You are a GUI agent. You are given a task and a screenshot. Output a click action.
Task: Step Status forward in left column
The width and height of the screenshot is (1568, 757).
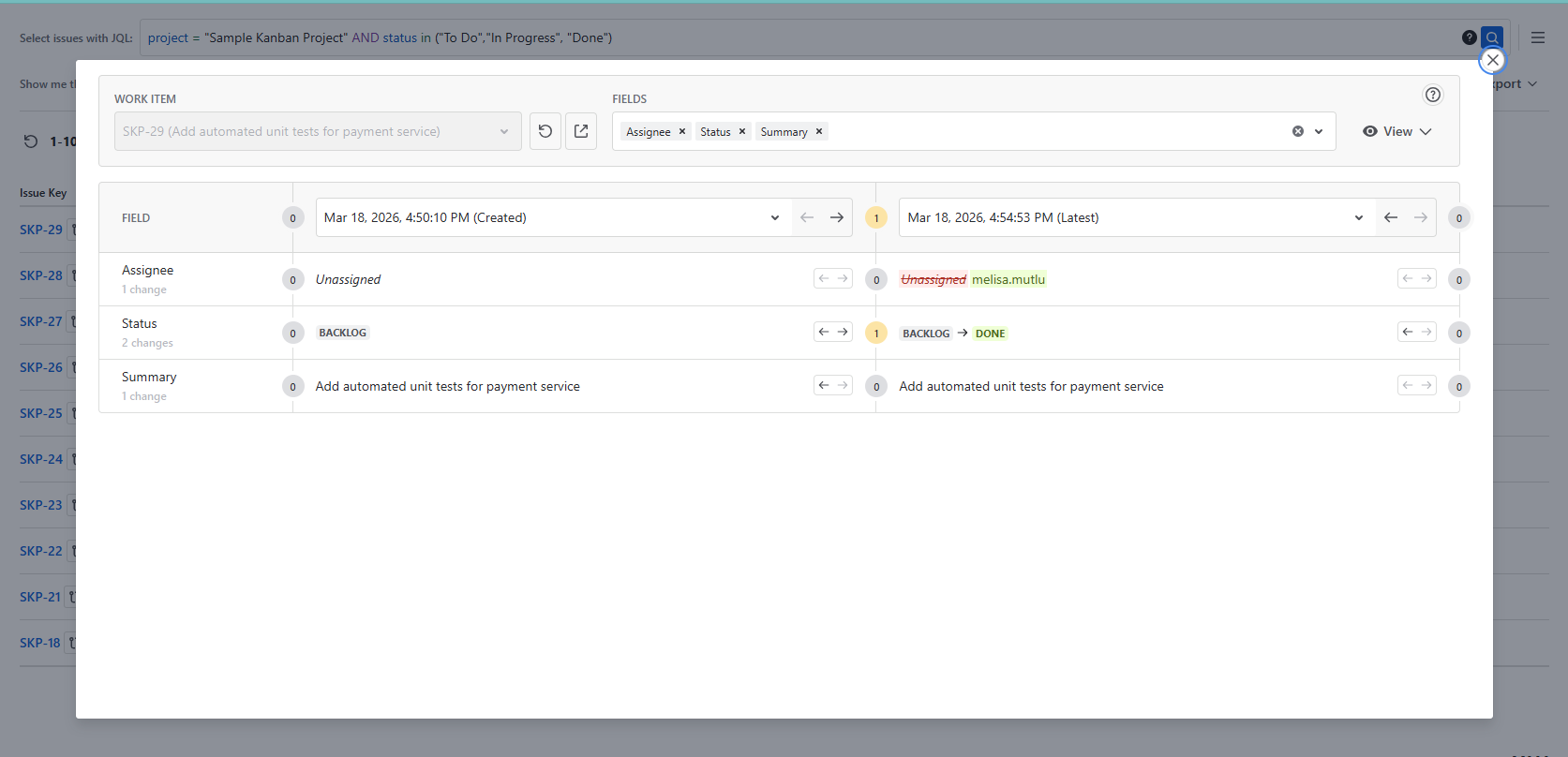coord(844,332)
